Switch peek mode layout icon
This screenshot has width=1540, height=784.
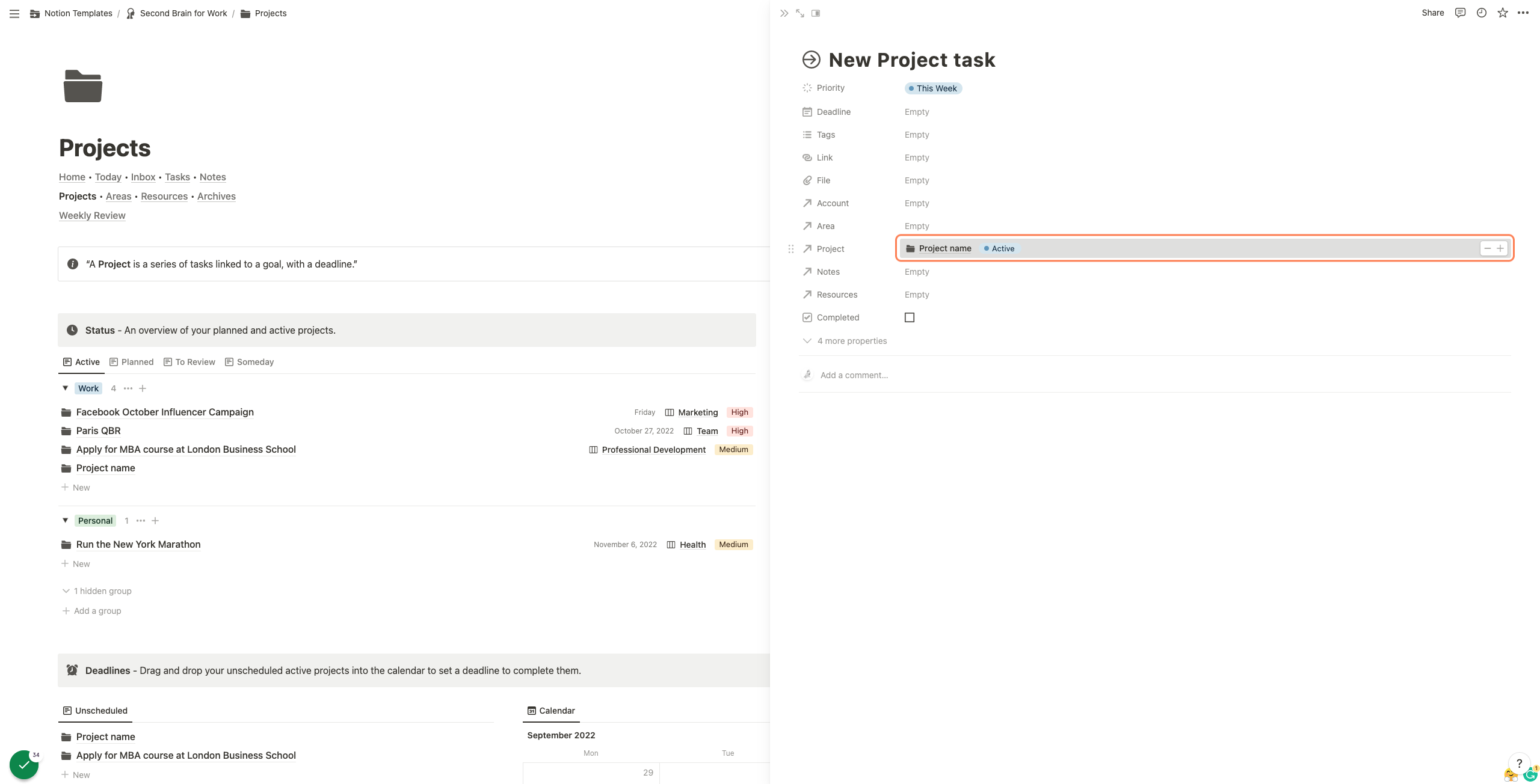(x=816, y=13)
